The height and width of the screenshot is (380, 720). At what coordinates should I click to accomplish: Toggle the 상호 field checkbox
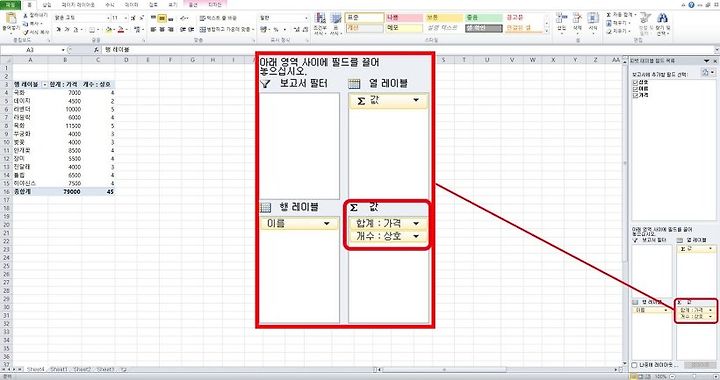636,83
